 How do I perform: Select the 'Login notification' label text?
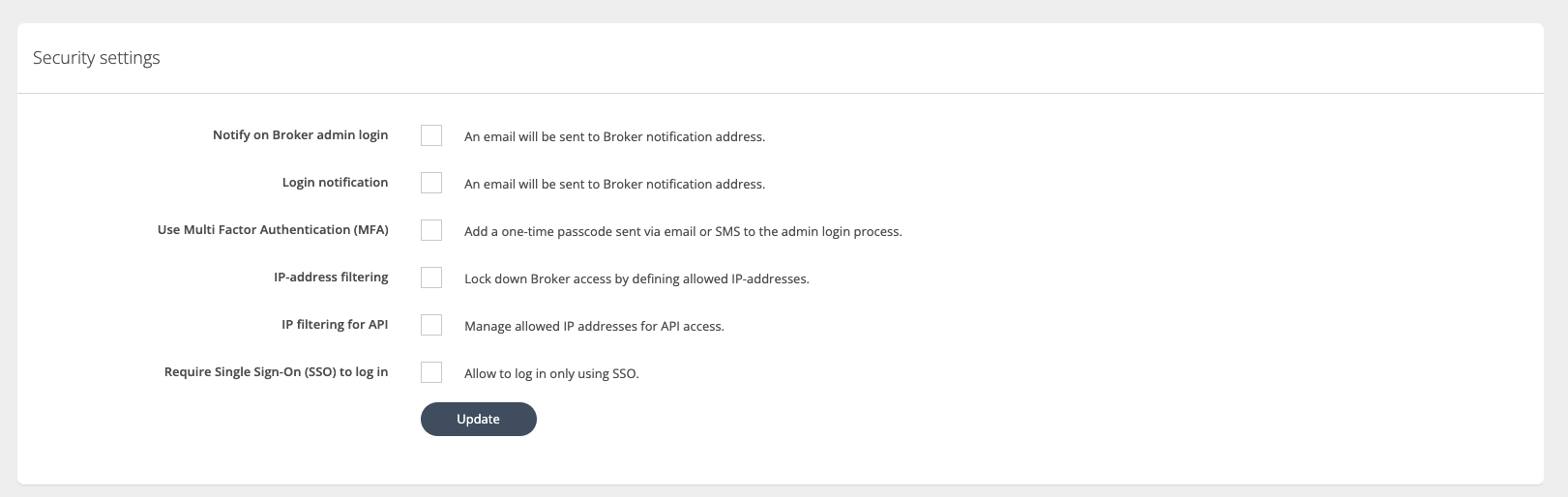coord(335,183)
